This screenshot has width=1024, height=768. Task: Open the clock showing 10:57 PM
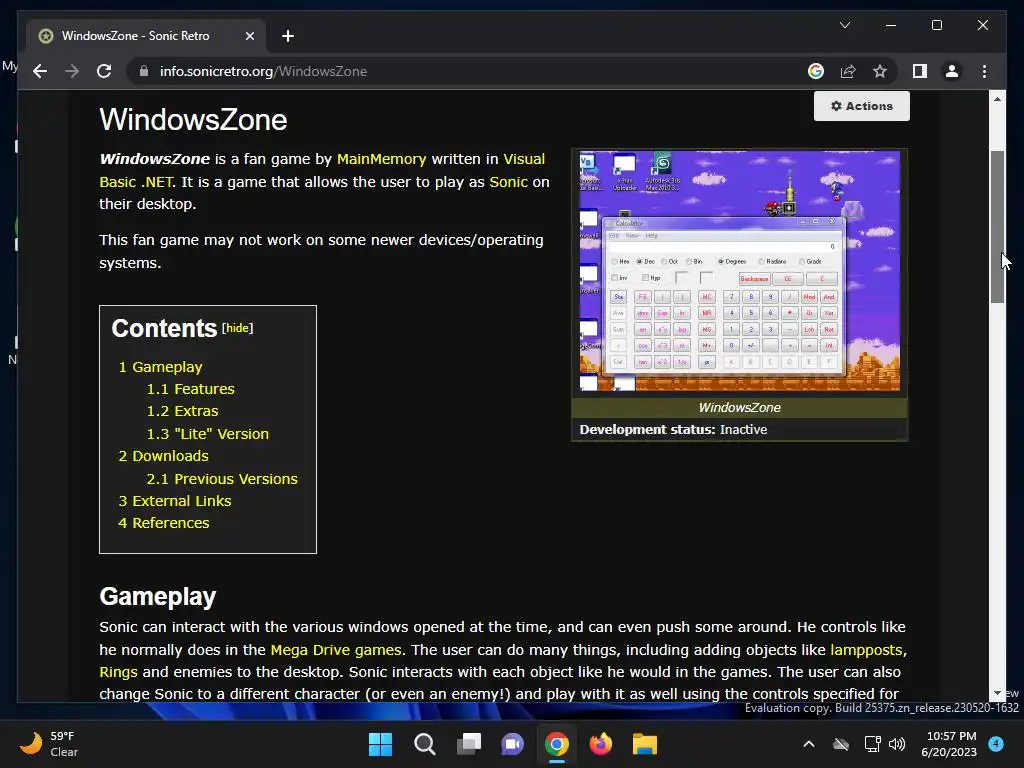click(x=949, y=744)
